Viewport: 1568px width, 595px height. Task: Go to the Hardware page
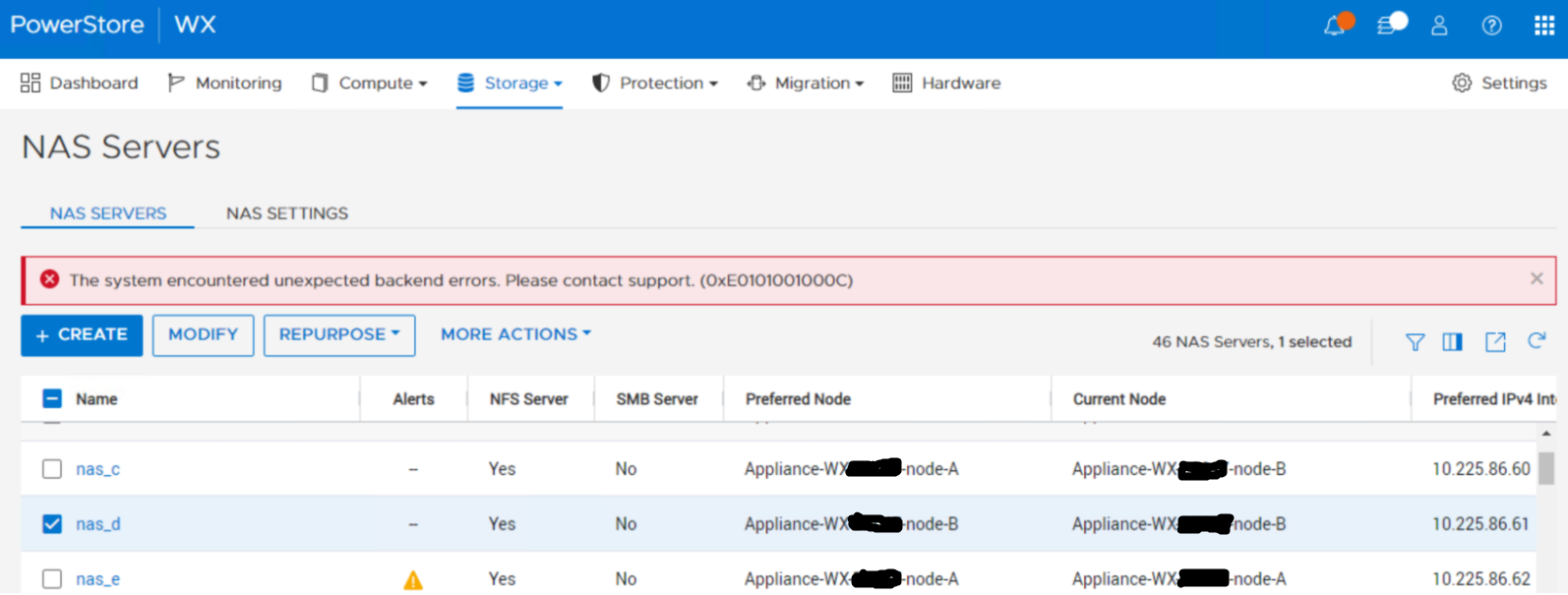pos(946,84)
